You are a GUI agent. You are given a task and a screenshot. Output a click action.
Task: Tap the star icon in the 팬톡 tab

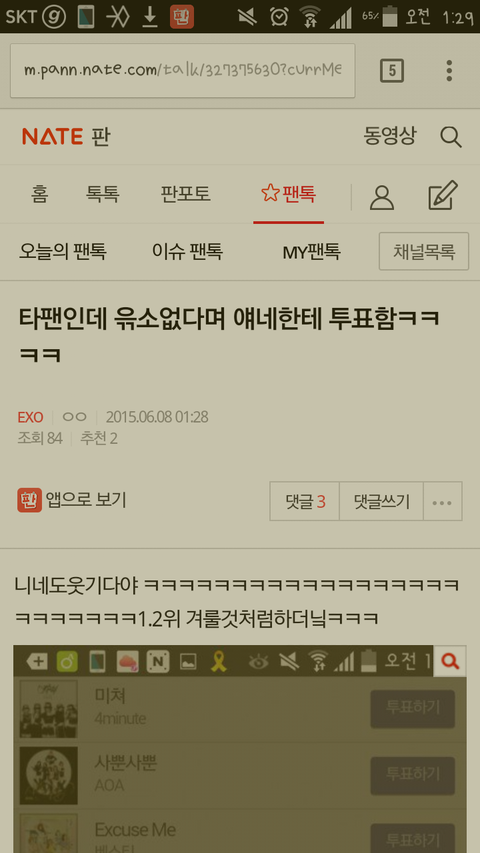point(270,193)
